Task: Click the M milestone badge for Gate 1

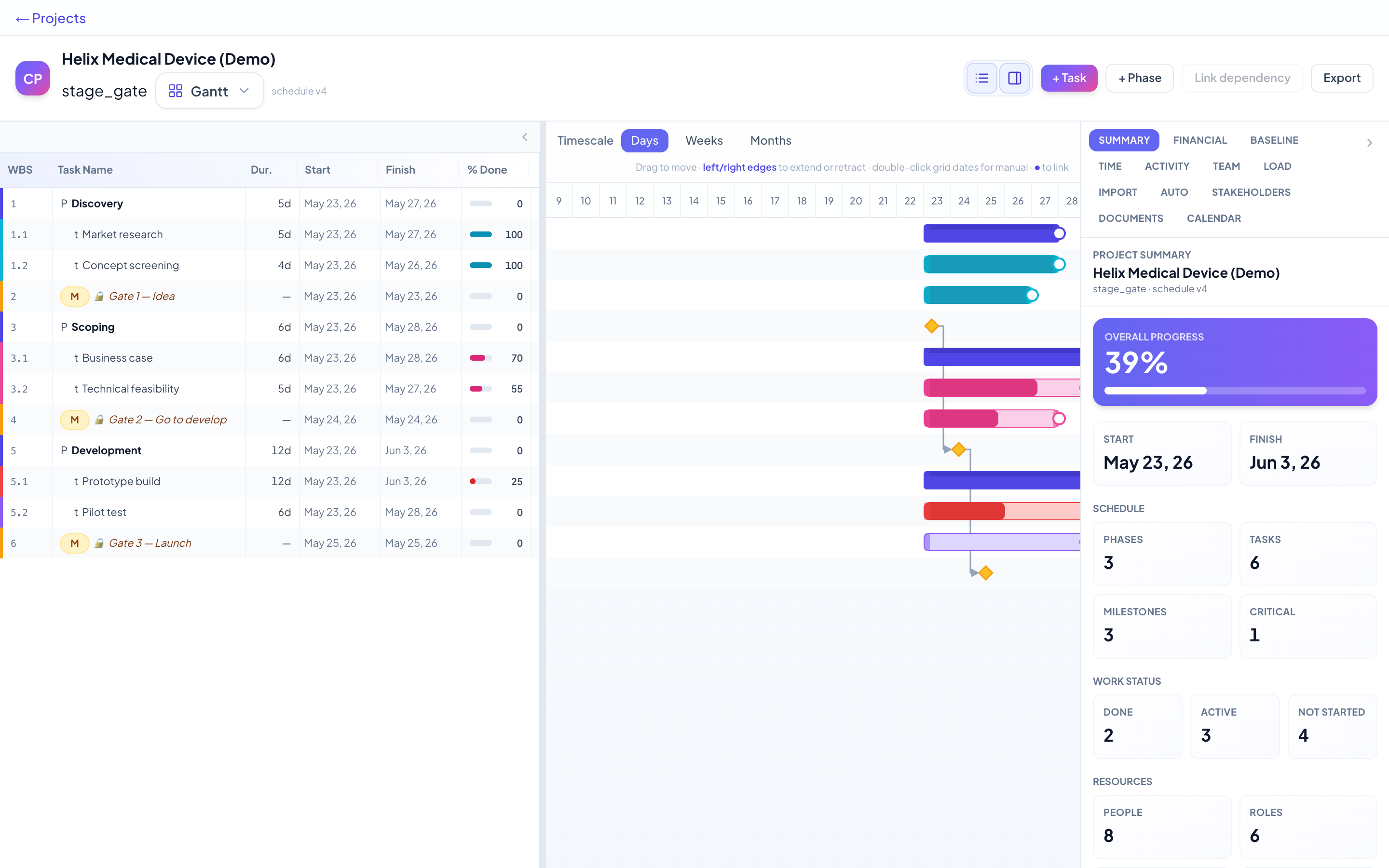Action: tap(74, 296)
